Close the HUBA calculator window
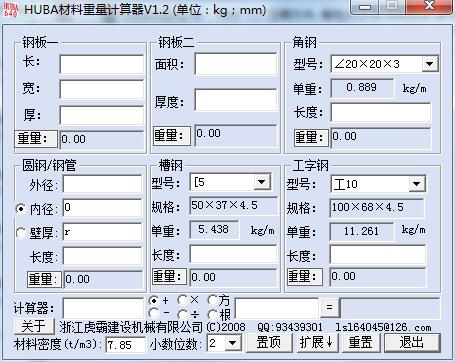455x362 pixels. [x=430, y=7]
